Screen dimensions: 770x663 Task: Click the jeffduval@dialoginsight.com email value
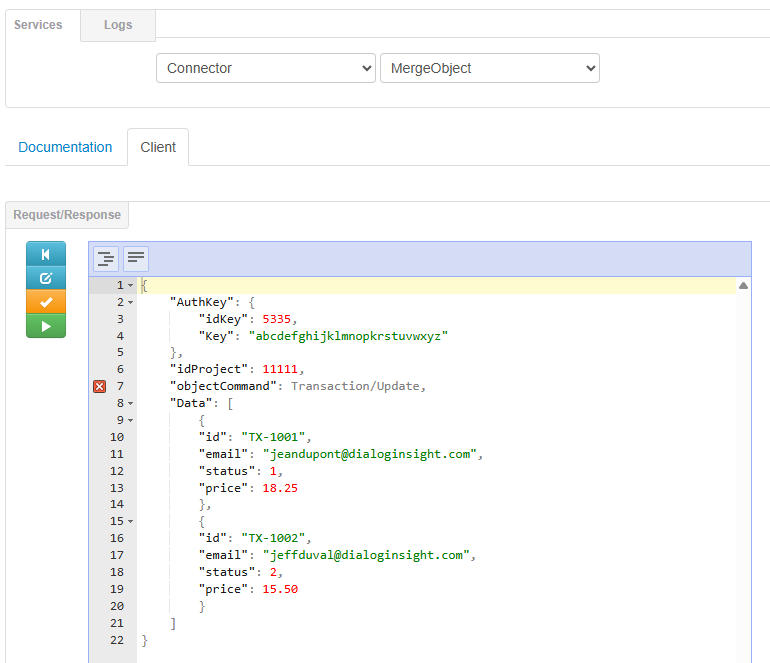(x=366, y=555)
